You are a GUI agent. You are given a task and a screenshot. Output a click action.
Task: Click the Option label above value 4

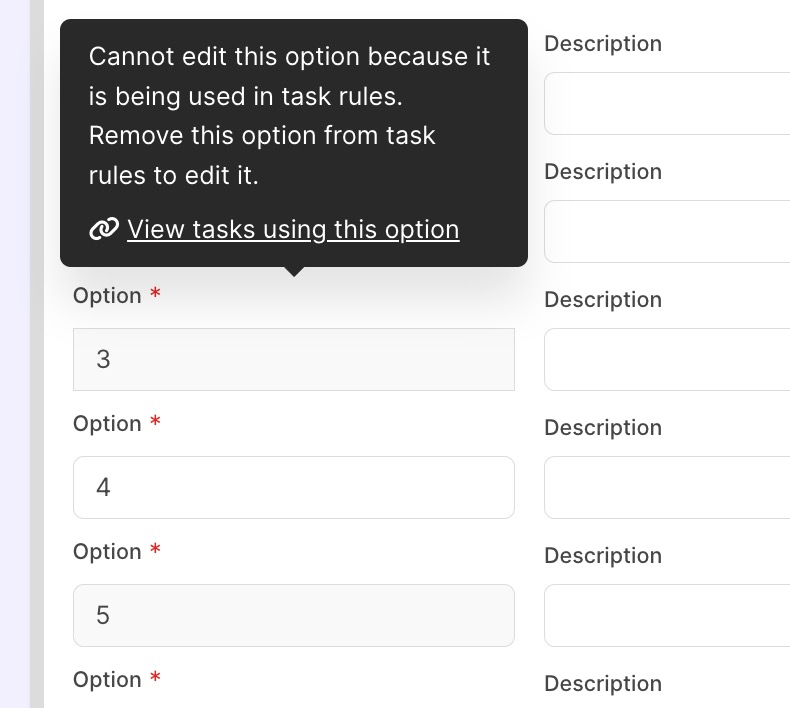[x=107, y=424]
